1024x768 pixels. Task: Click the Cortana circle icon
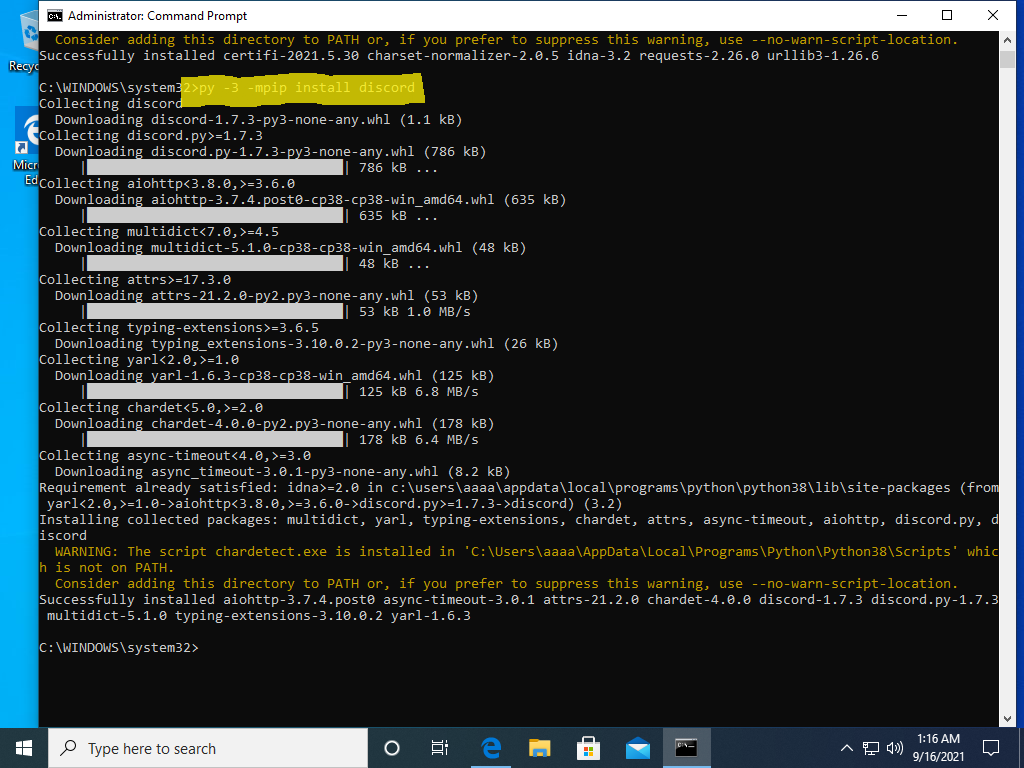[x=392, y=748]
